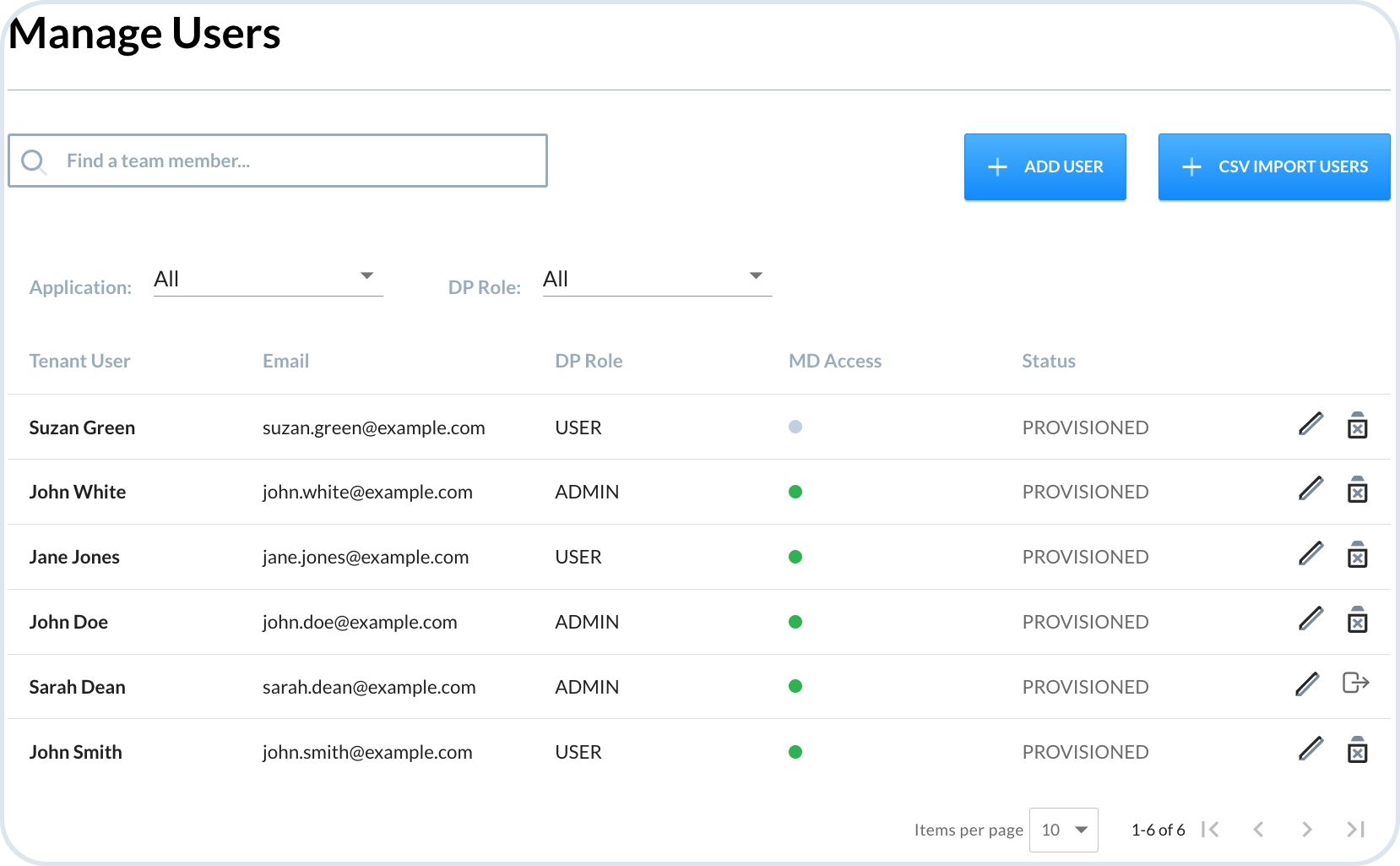Go to first page of users
1400x866 pixels.
[1210, 830]
